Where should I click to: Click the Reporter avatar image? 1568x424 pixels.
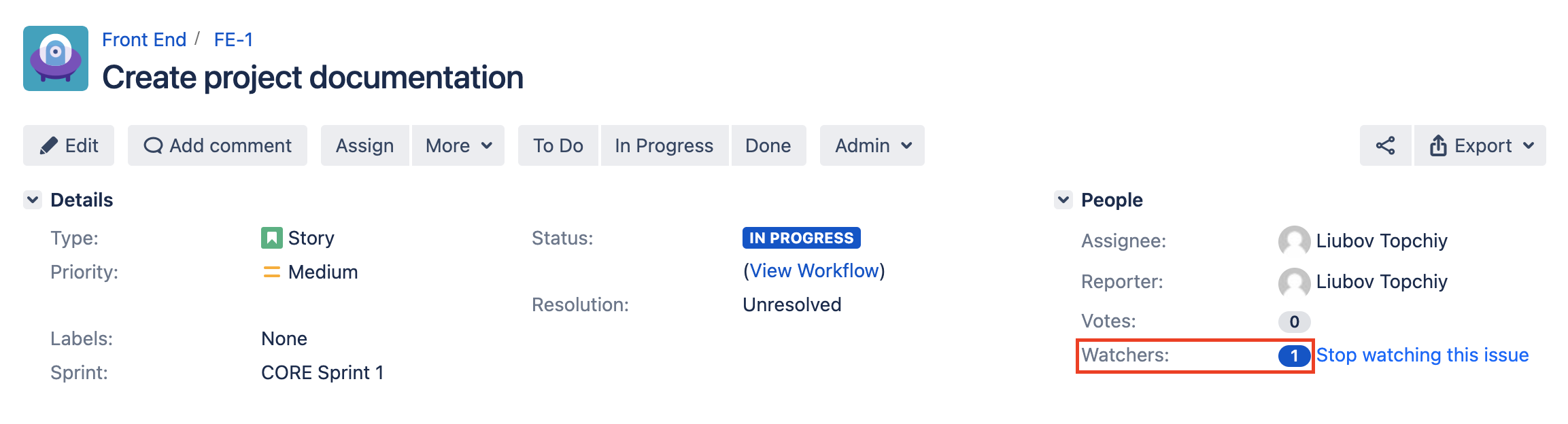[1295, 281]
